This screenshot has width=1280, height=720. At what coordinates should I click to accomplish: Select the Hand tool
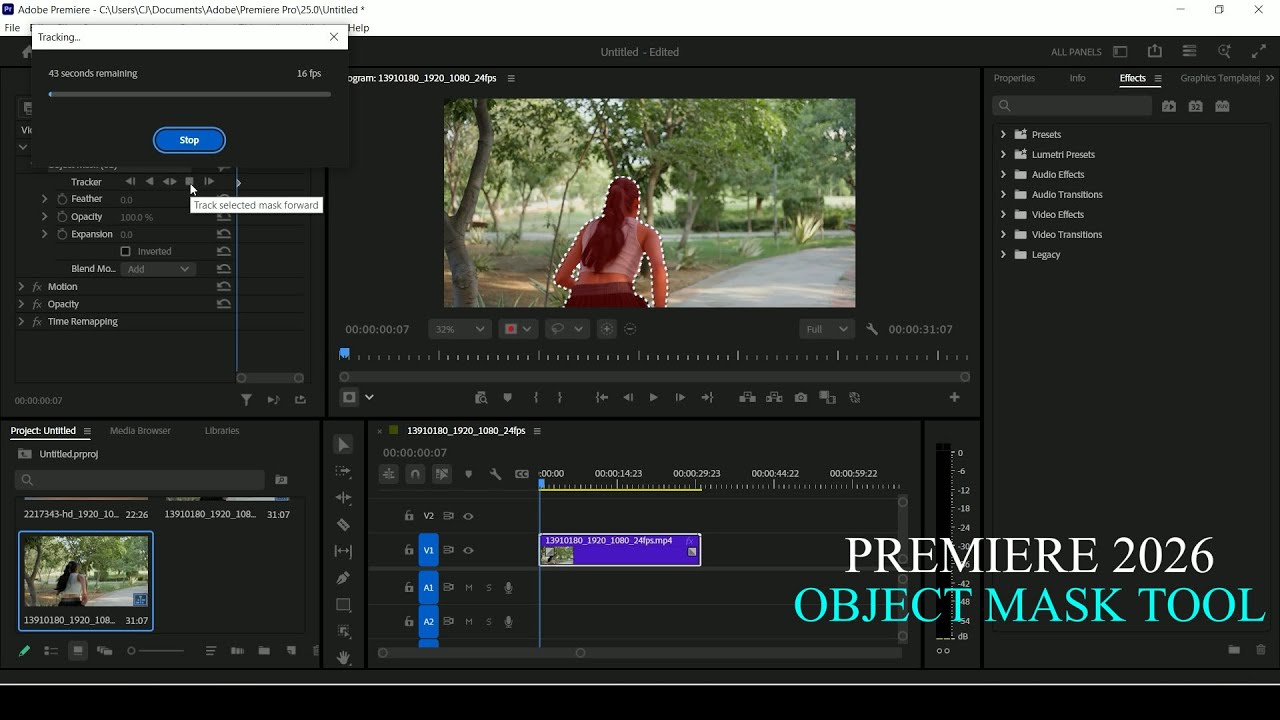(x=343, y=658)
